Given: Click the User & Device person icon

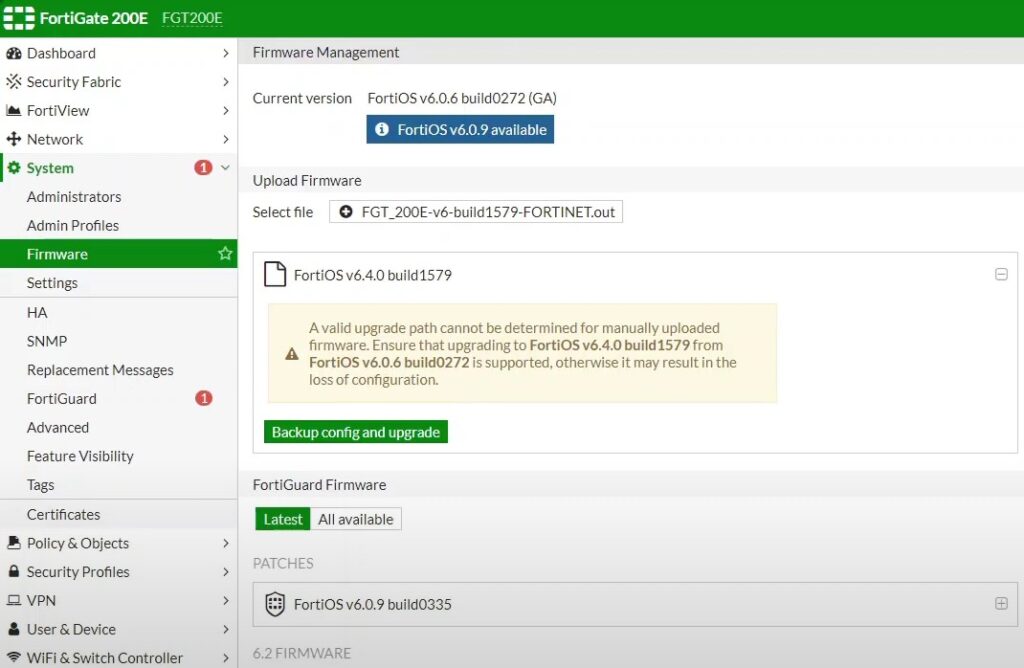Looking at the screenshot, I should tap(14, 629).
